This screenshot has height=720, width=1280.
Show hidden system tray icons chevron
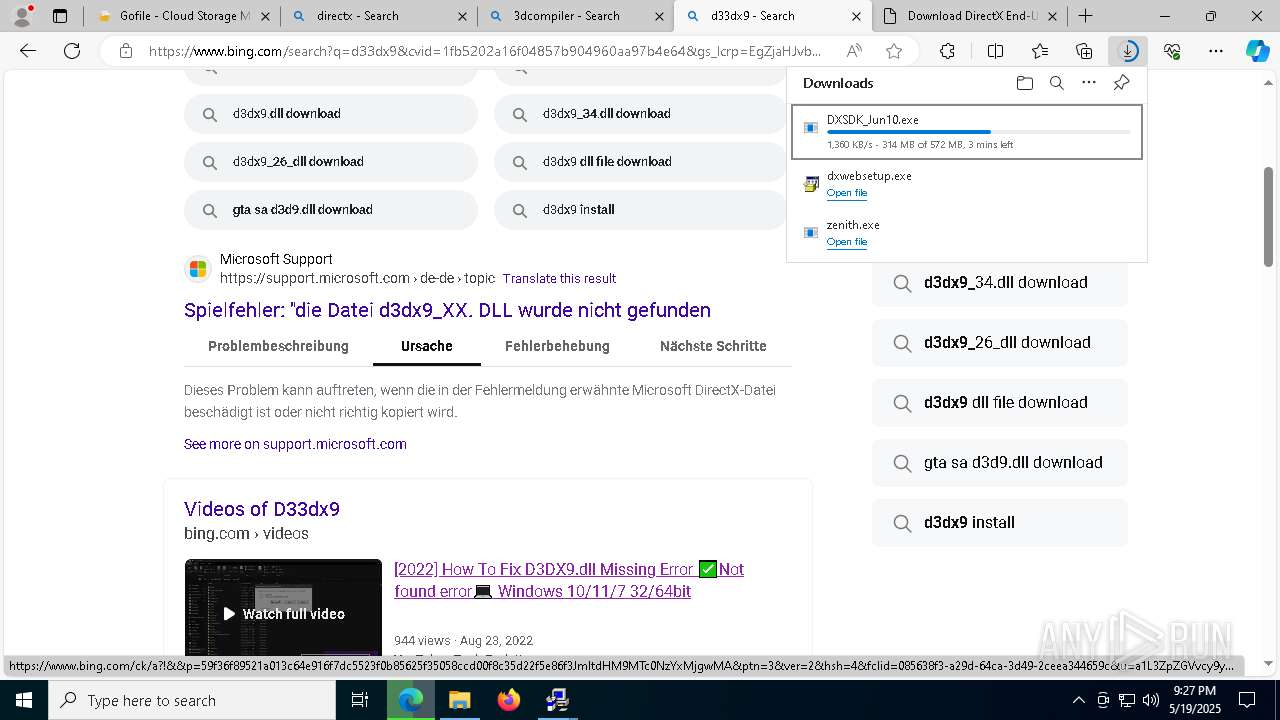pyautogui.click(x=1078, y=700)
